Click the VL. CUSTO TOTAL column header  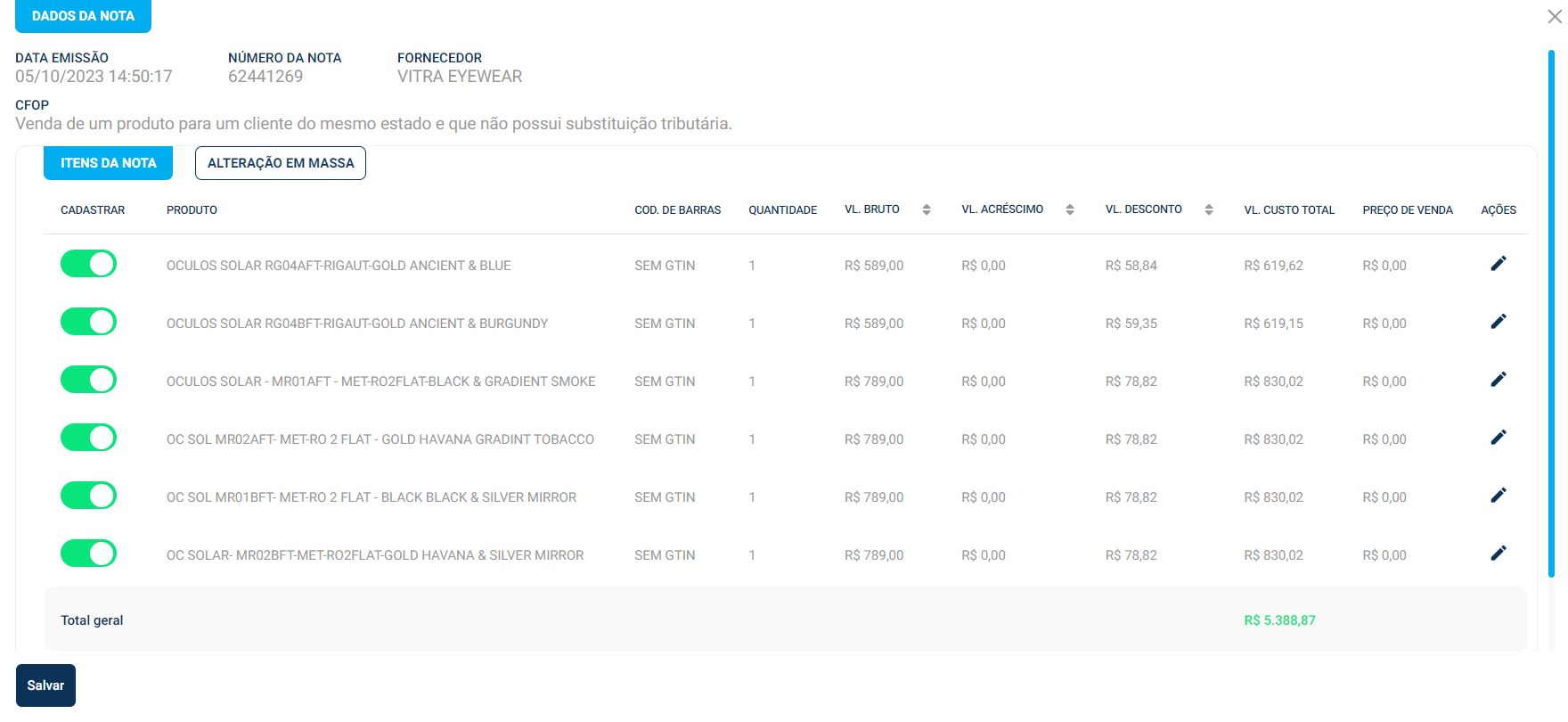click(x=1289, y=210)
